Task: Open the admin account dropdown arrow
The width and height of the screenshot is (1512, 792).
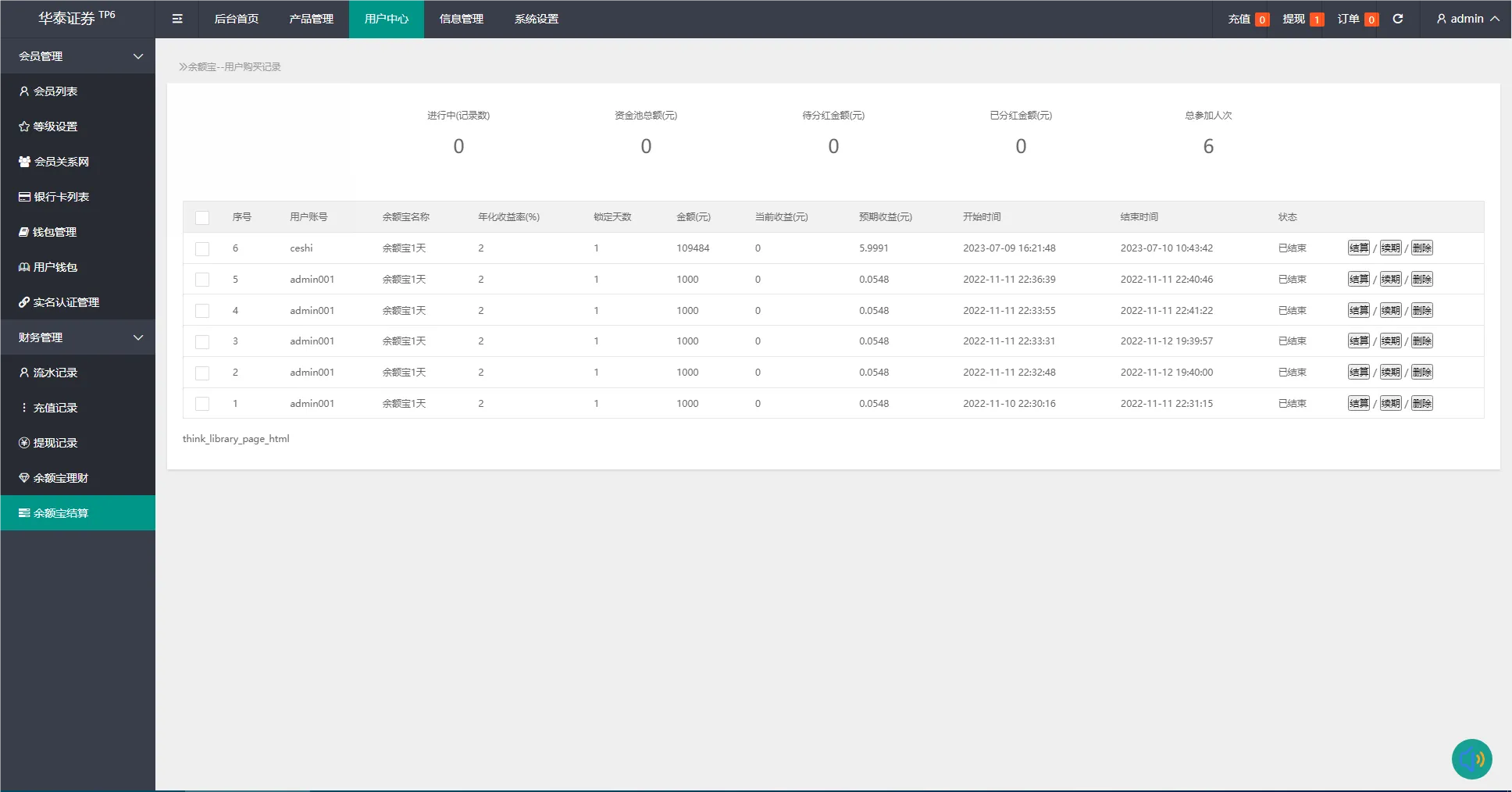Action: (1495, 19)
